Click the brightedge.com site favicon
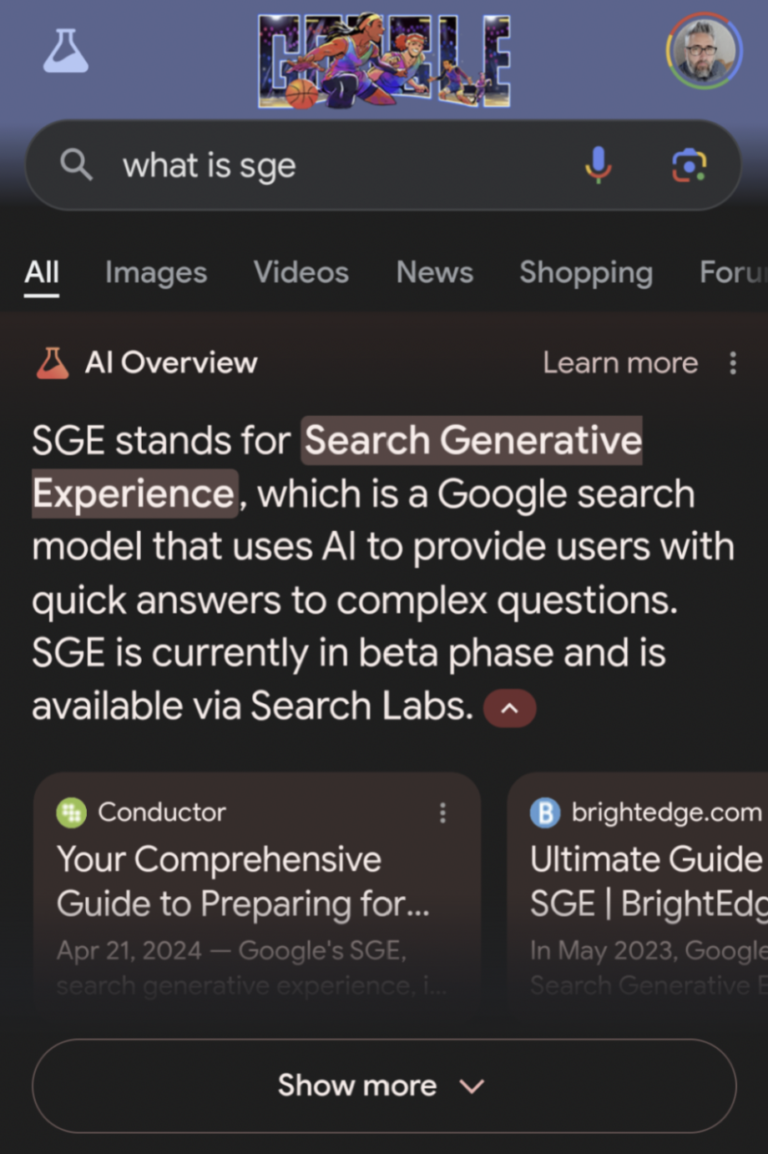Image resolution: width=768 pixels, height=1154 pixels. click(545, 812)
